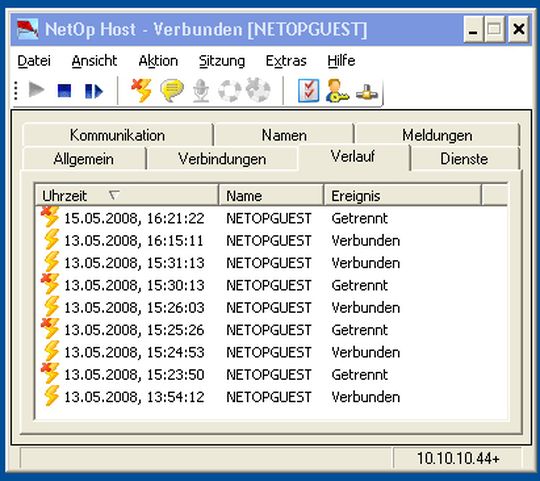Screen dimensions: 540x481
Task: Click Verbunden event in the 13:54:12 row
Action: click(x=365, y=397)
